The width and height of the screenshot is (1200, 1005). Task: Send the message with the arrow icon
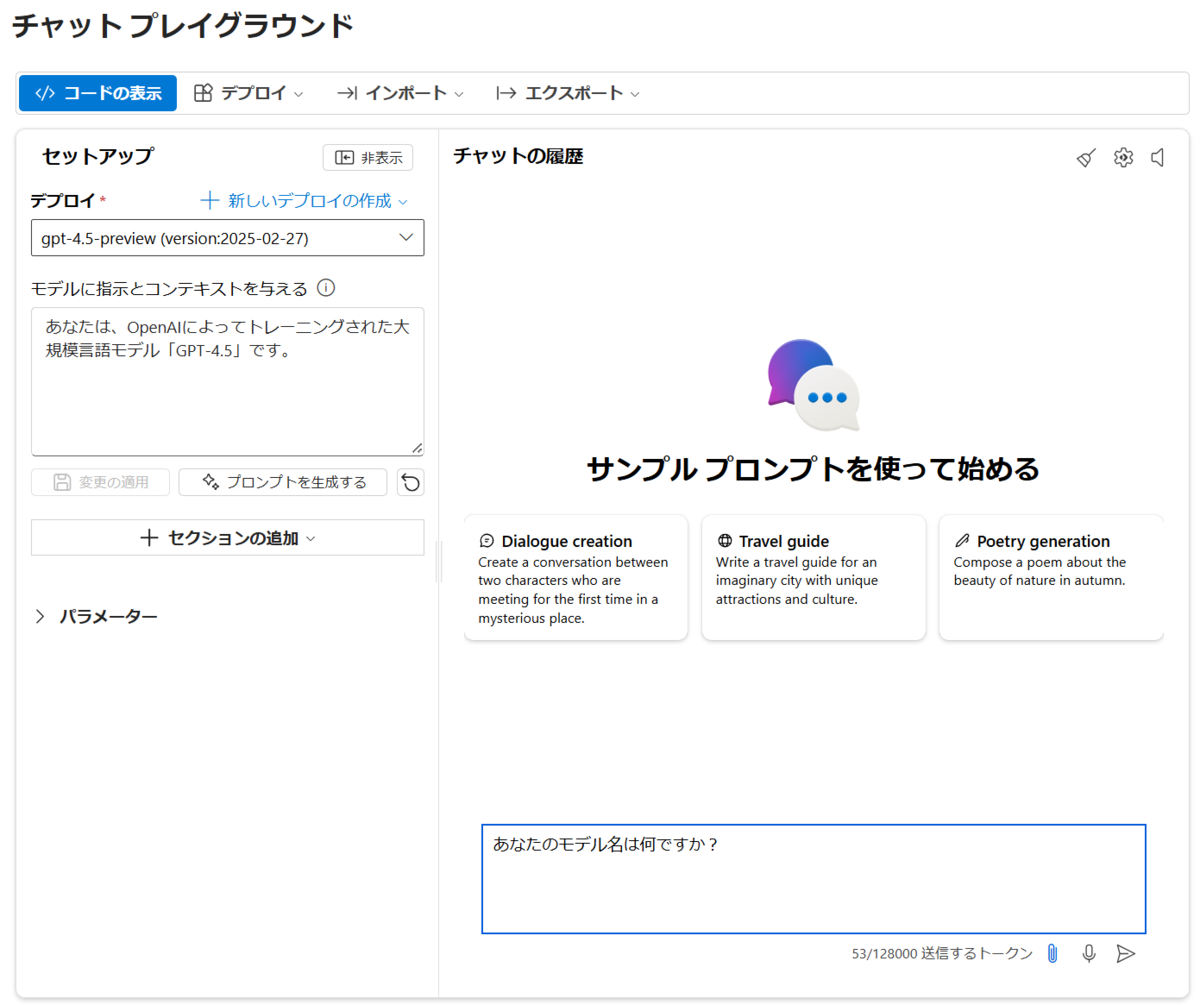pyautogui.click(x=1126, y=954)
